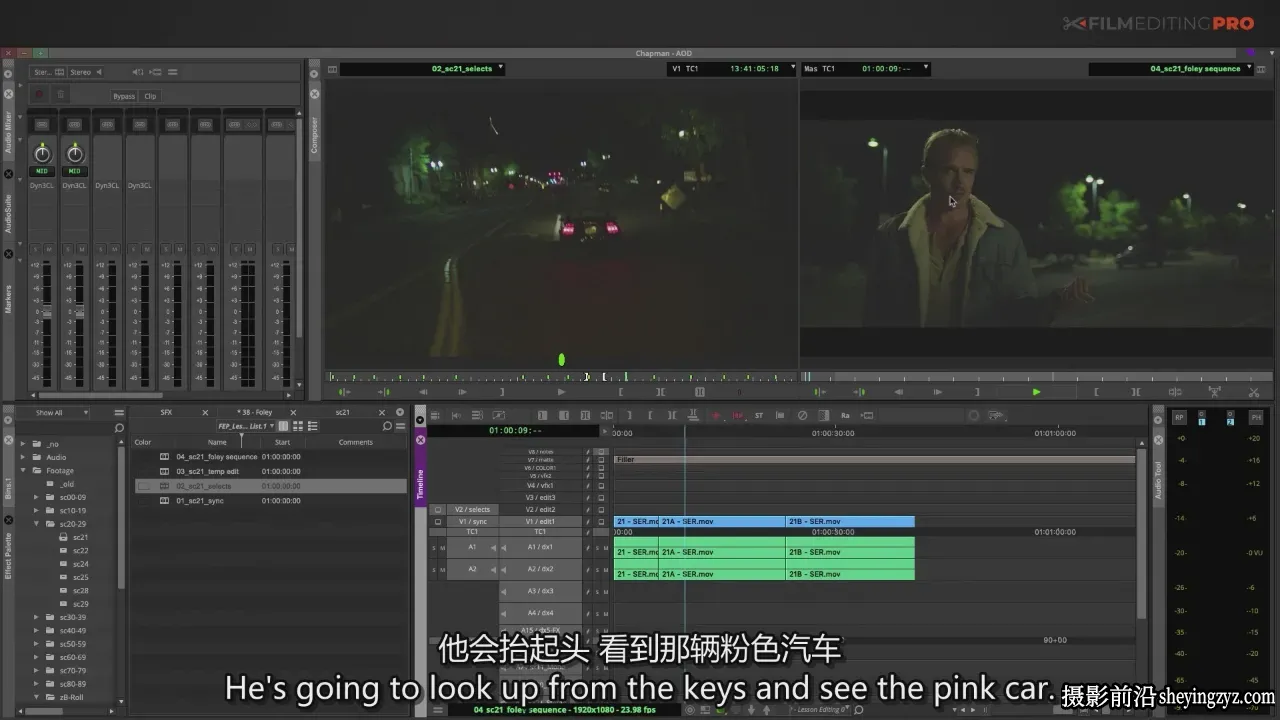This screenshot has height=720, width=1280.
Task: Click the record button in Audio Mixer
Action: (40, 95)
